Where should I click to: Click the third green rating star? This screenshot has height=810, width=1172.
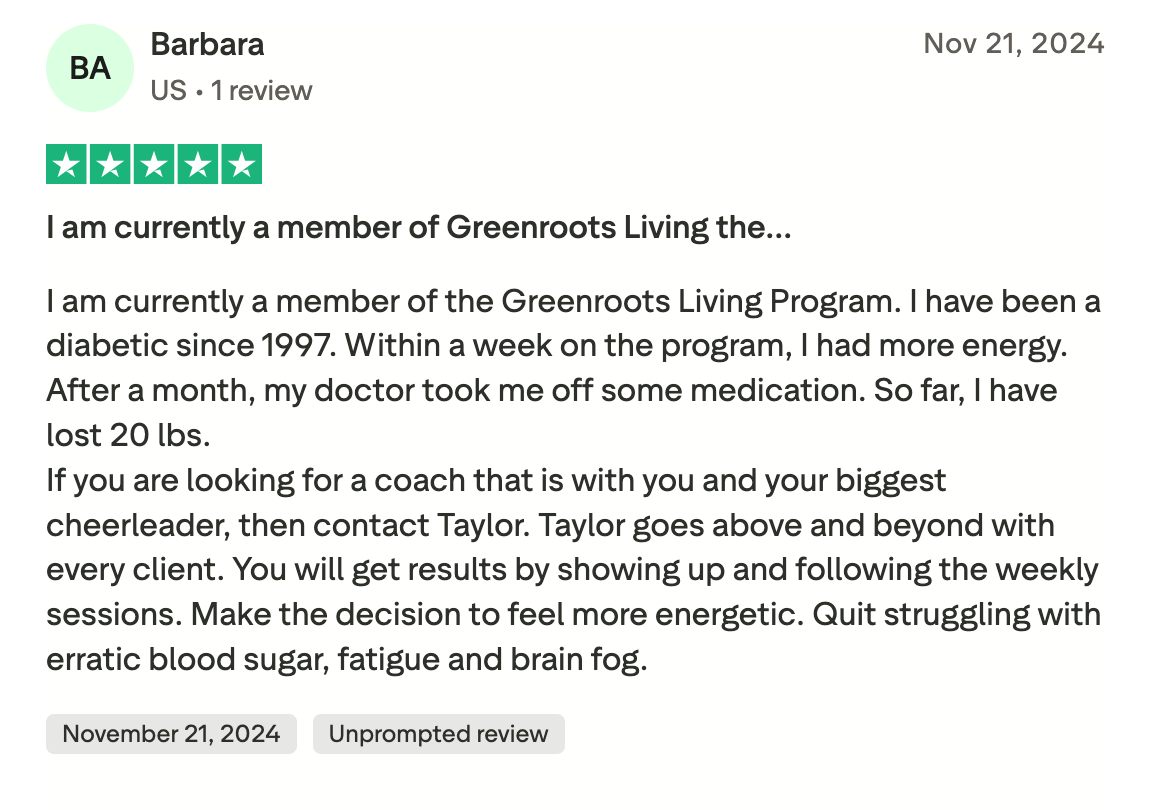154,165
